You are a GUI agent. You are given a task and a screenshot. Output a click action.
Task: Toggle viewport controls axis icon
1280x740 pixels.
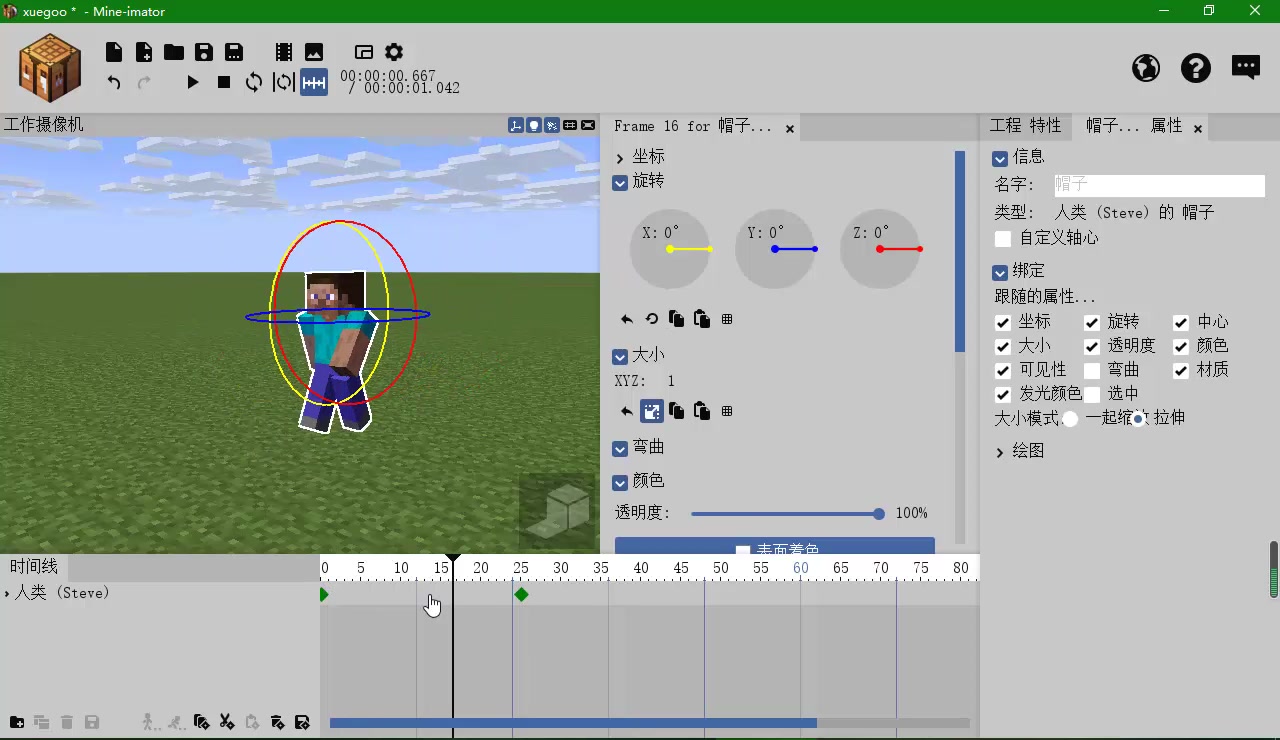516,125
